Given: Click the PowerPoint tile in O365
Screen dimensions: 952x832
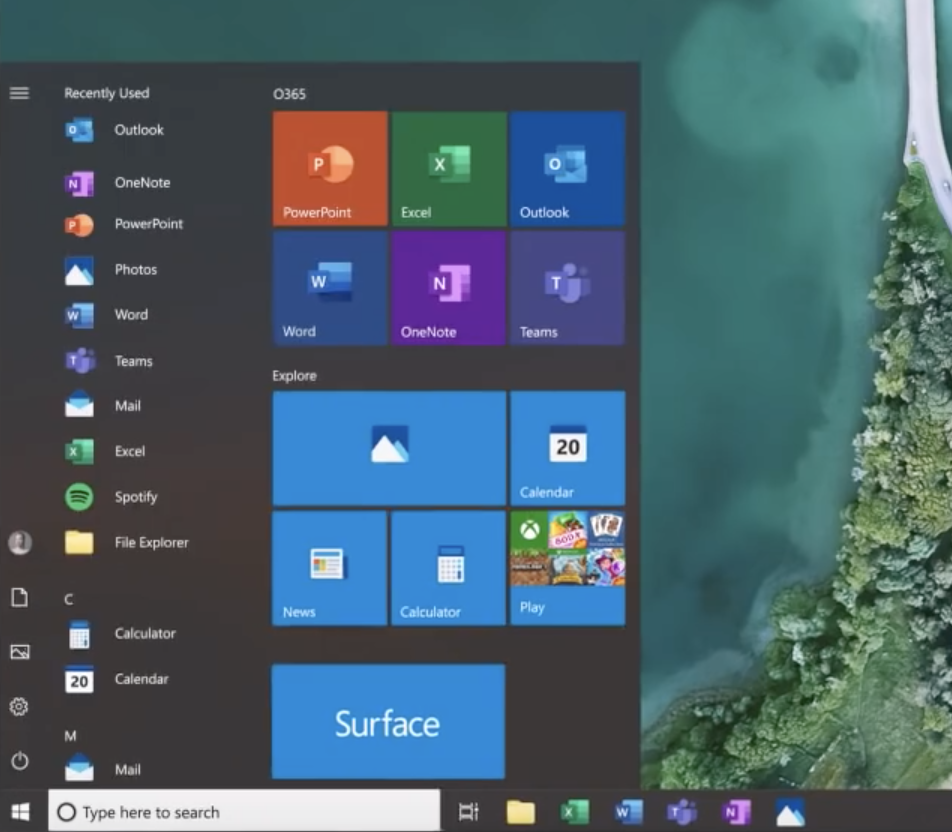Looking at the screenshot, I should click(x=330, y=169).
